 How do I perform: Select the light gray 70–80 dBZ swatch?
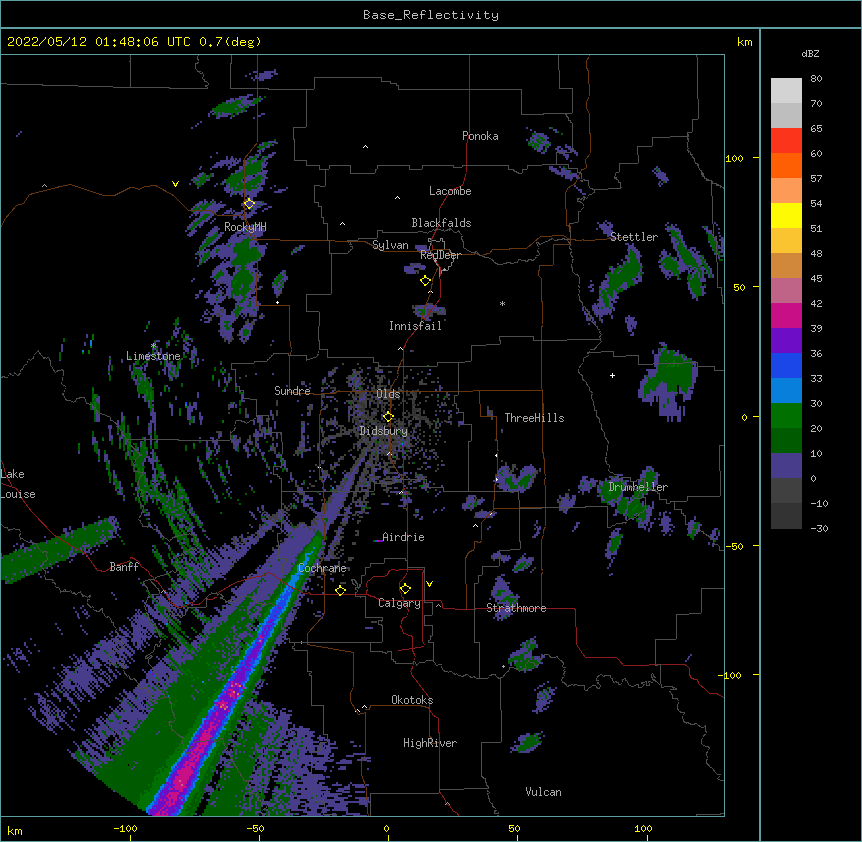click(786, 91)
